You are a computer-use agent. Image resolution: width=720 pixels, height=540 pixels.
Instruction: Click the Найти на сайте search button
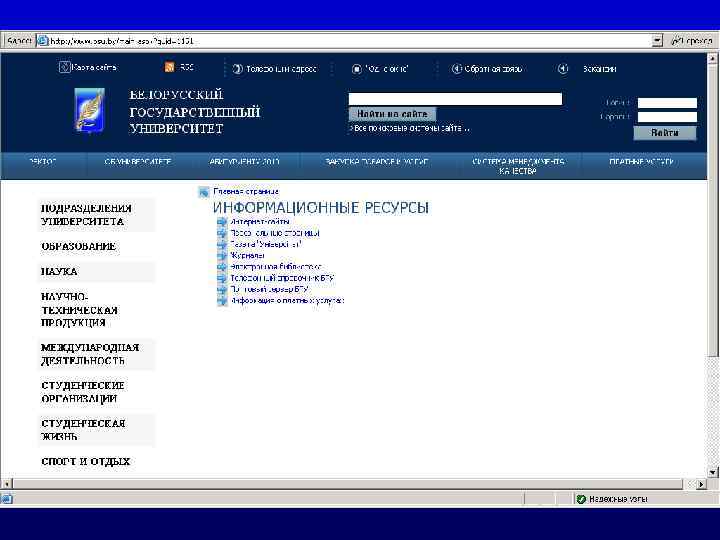click(x=392, y=114)
